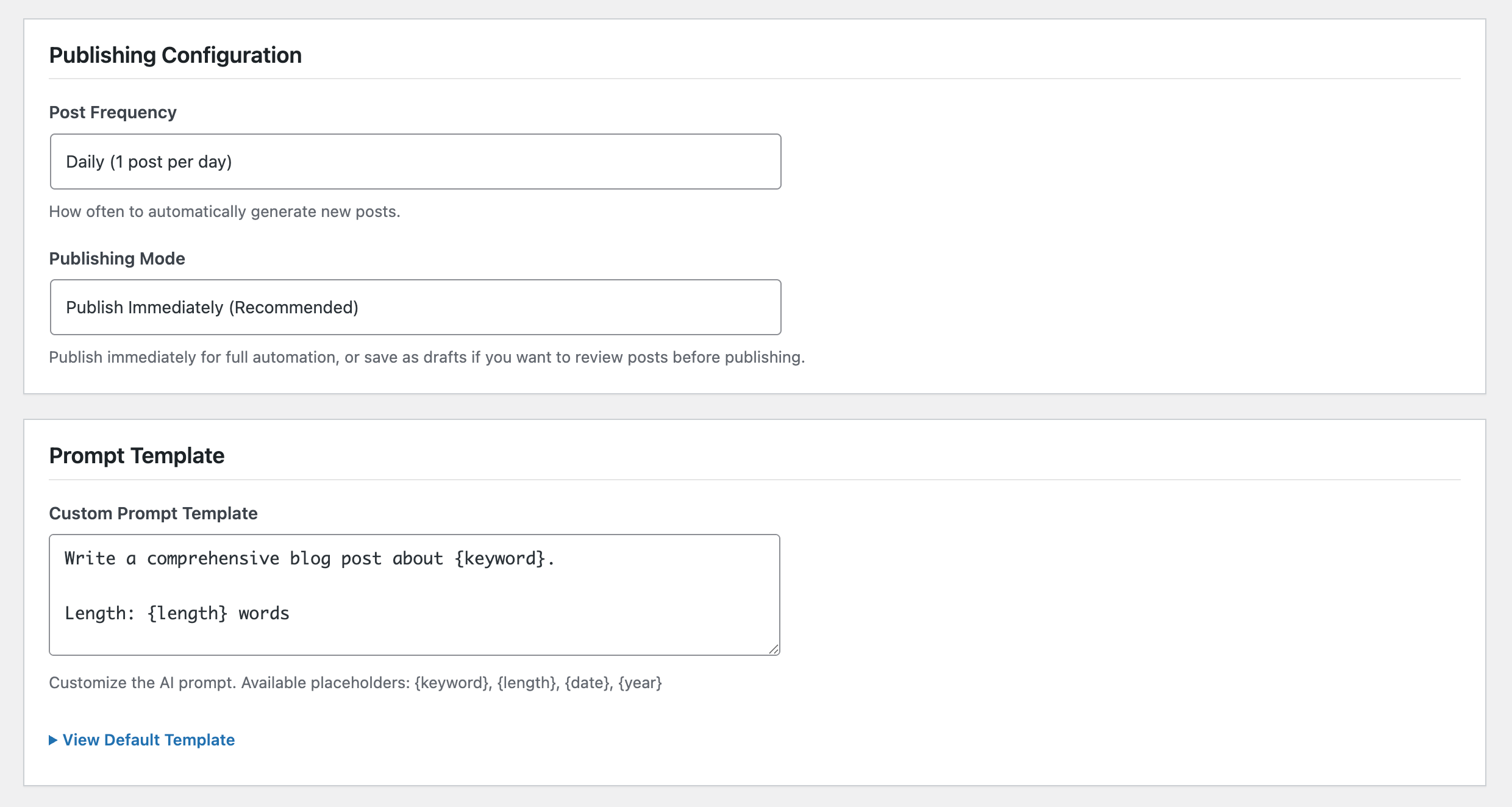
Task: Click the Post Frequency field label
Action: click(x=113, y=112)
